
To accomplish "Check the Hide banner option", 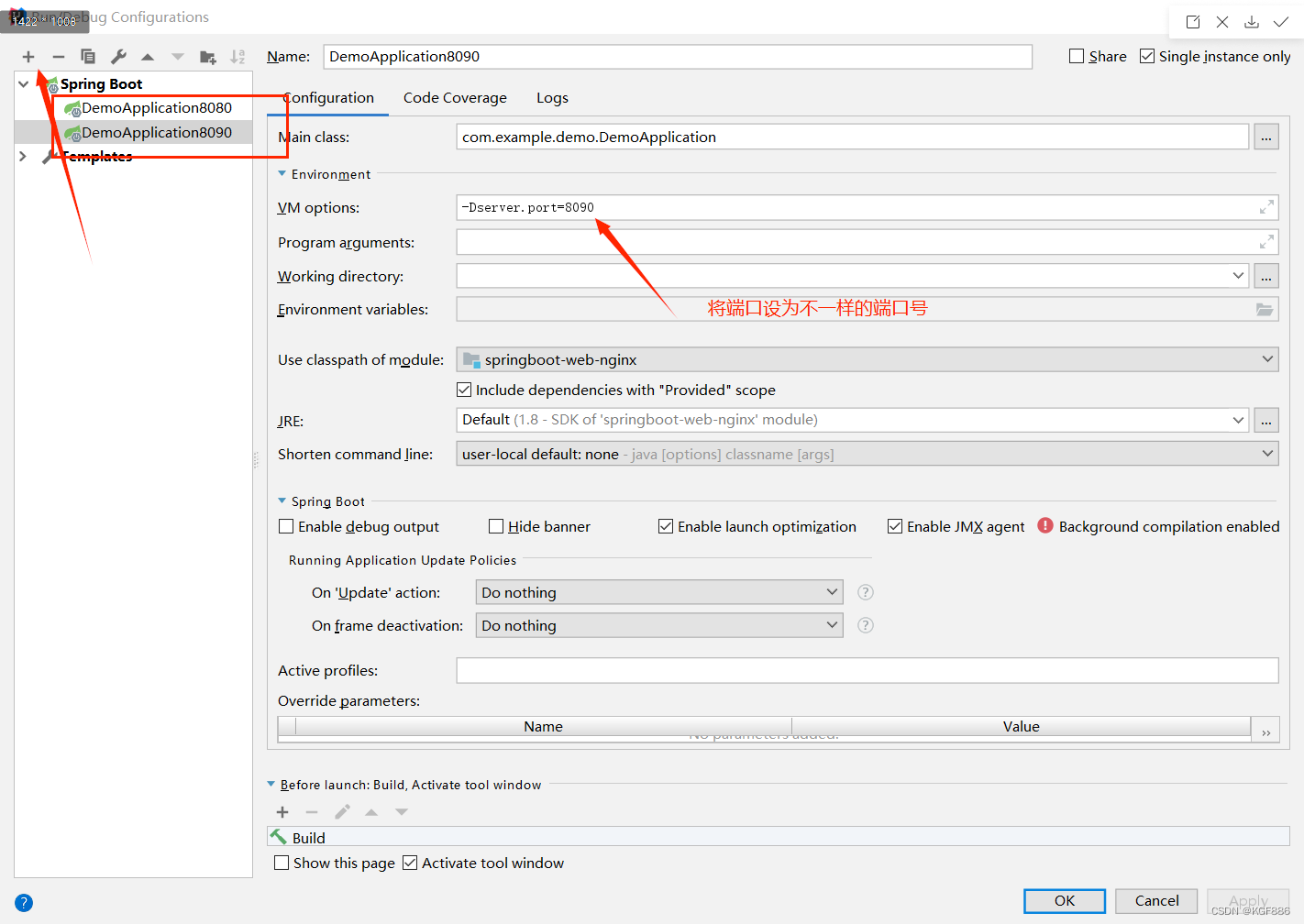I will pyautogui.click(x=496, y=526).
